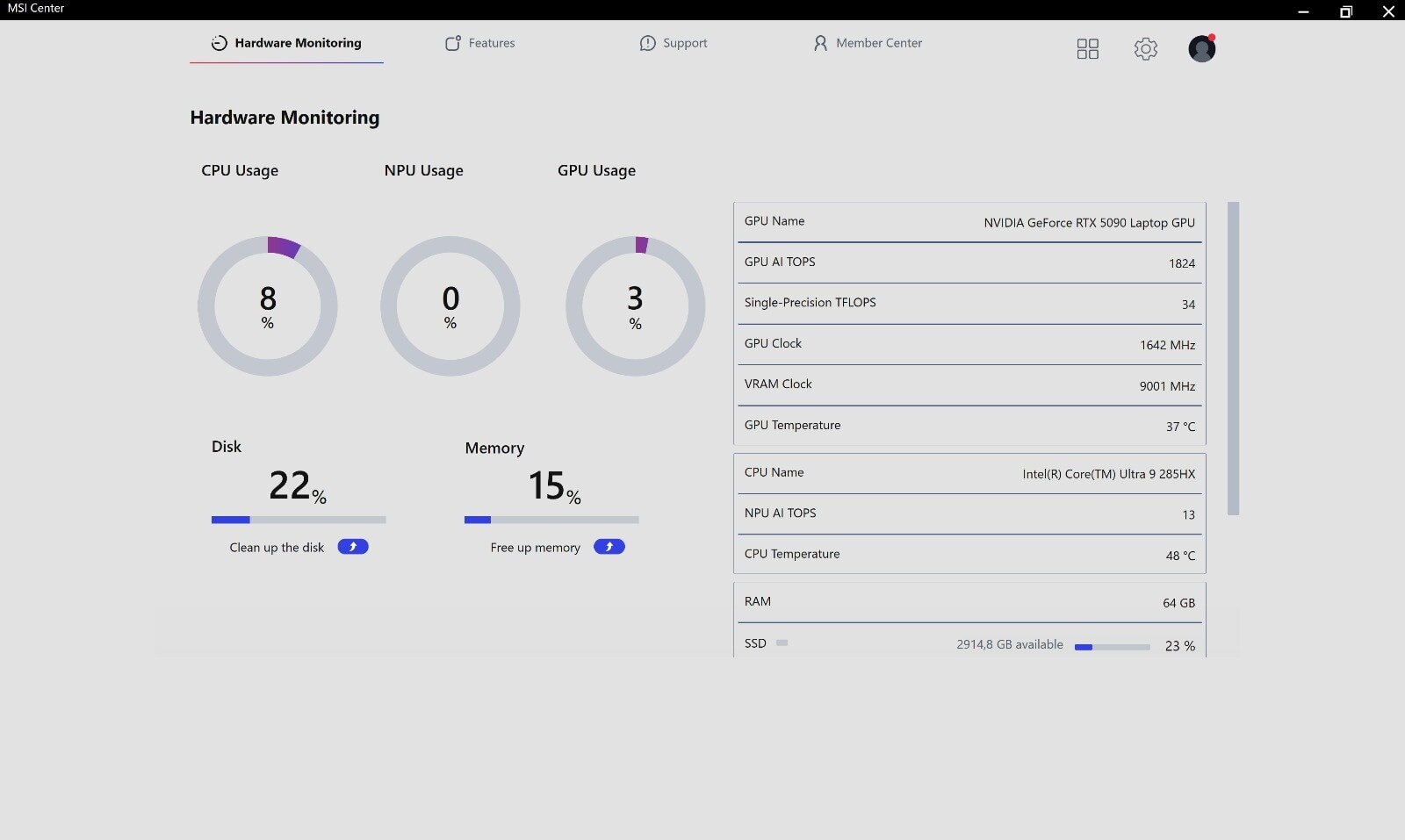Click the 'NPU AI TOPS' row label
Screen dimensions: 1405x840
(780, 513)
